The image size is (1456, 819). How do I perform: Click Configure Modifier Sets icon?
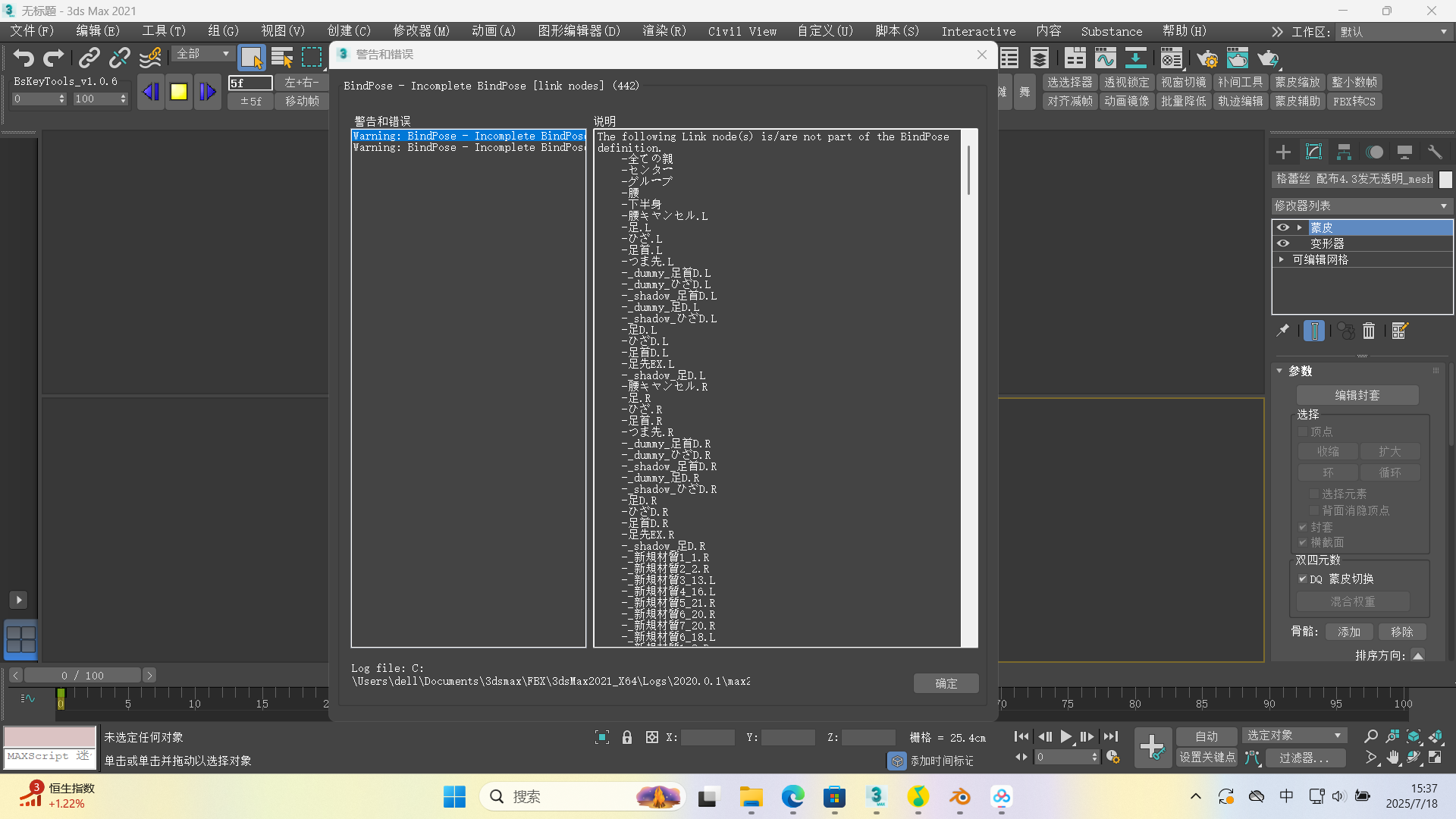pos(1400,331)
